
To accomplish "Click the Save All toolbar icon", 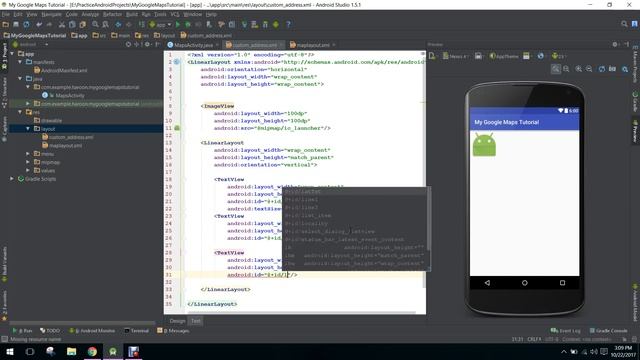I will coord(16,24).
